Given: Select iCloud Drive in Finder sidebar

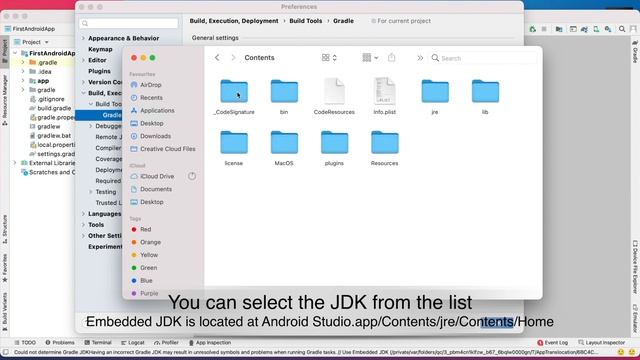Looking at the screenshot, I should point(152,176).
